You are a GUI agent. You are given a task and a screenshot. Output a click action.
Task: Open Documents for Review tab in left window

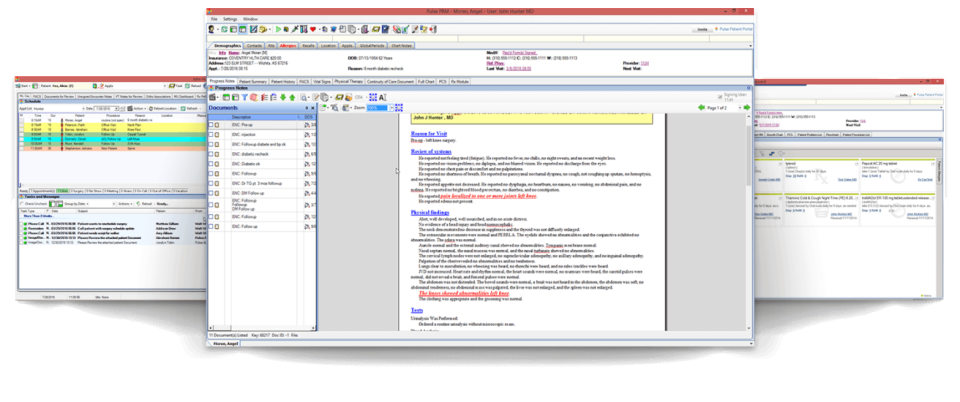(x=59, y=97)
